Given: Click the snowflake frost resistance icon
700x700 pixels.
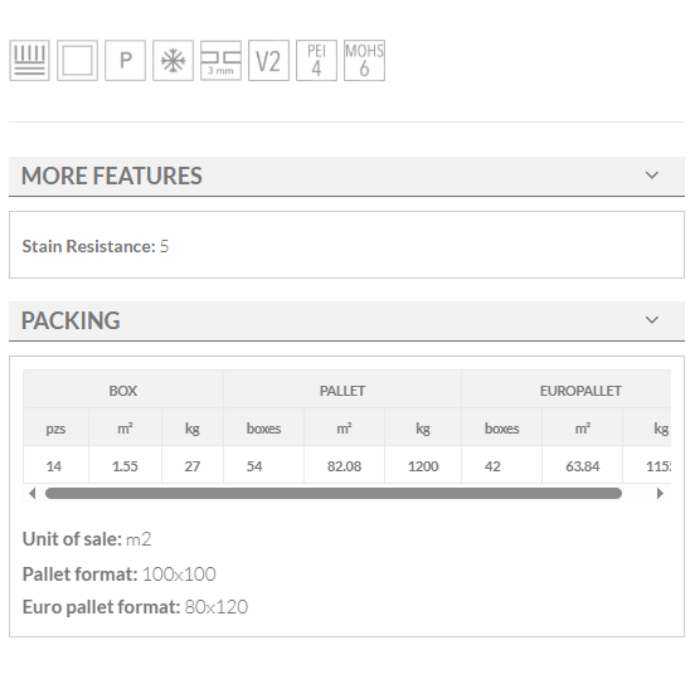Looking at the screenshot, I should pos(174,60).
